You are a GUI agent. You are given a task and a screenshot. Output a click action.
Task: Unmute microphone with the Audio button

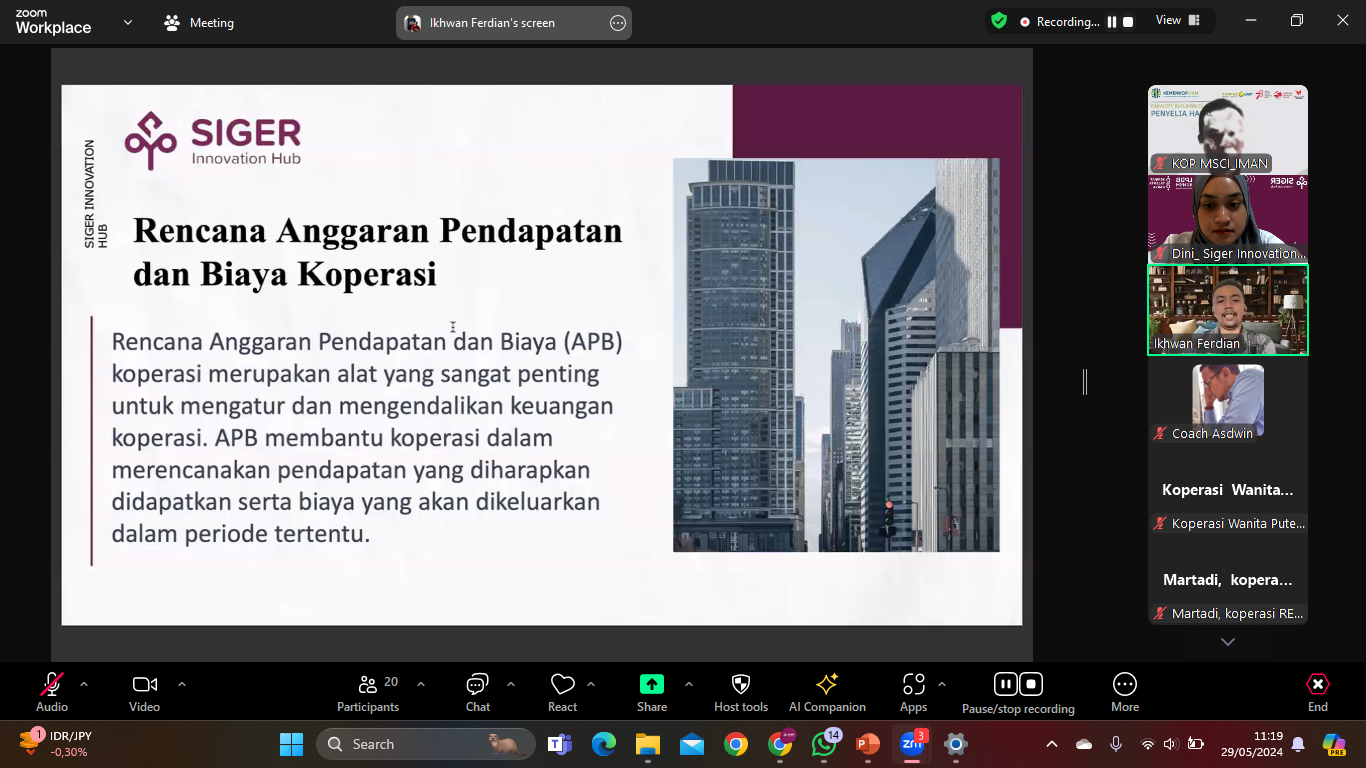pos(52,692)
